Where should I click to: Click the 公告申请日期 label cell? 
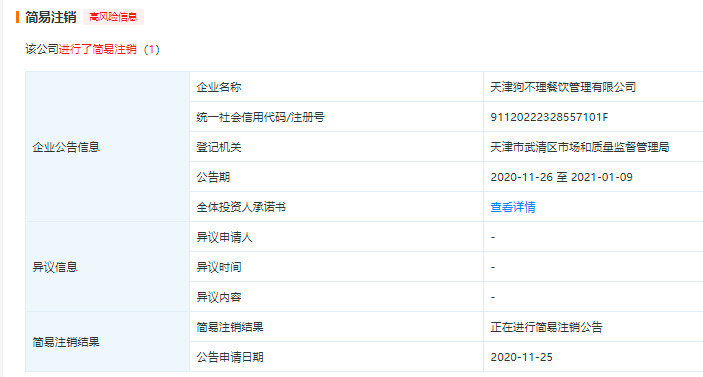(x=336, y=357)
